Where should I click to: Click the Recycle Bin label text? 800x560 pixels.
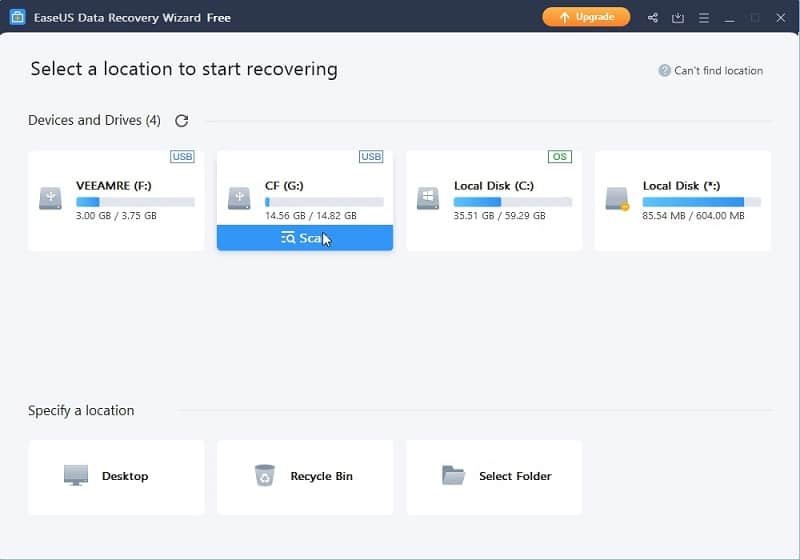click(321, 477)
